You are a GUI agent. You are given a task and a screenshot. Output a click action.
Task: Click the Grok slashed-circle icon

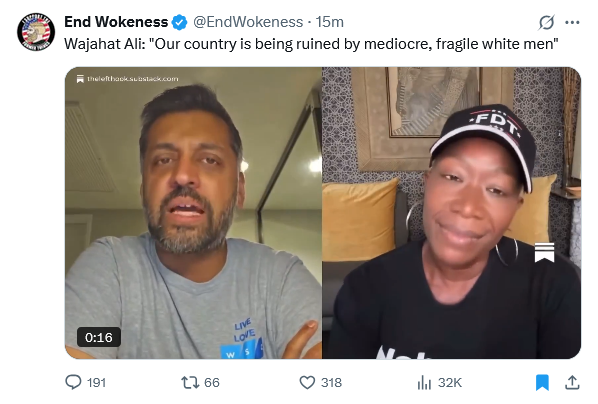546,22
